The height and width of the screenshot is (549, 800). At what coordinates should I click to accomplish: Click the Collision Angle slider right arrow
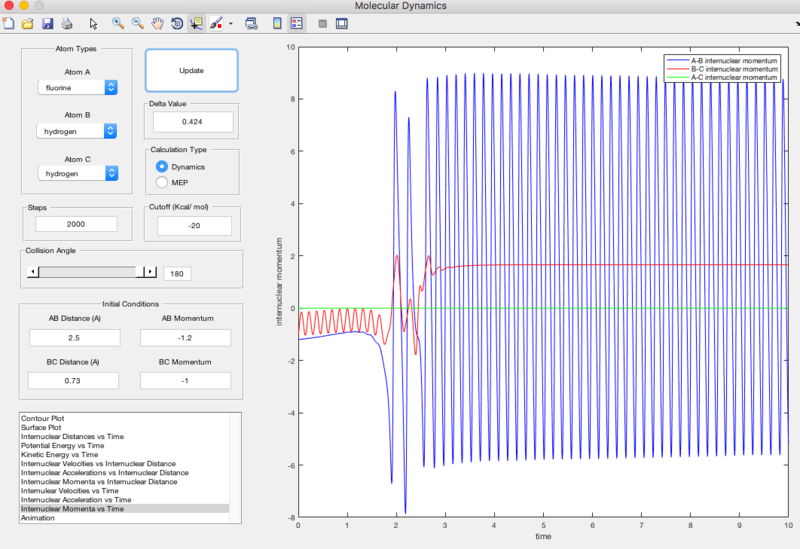[151, 272]
